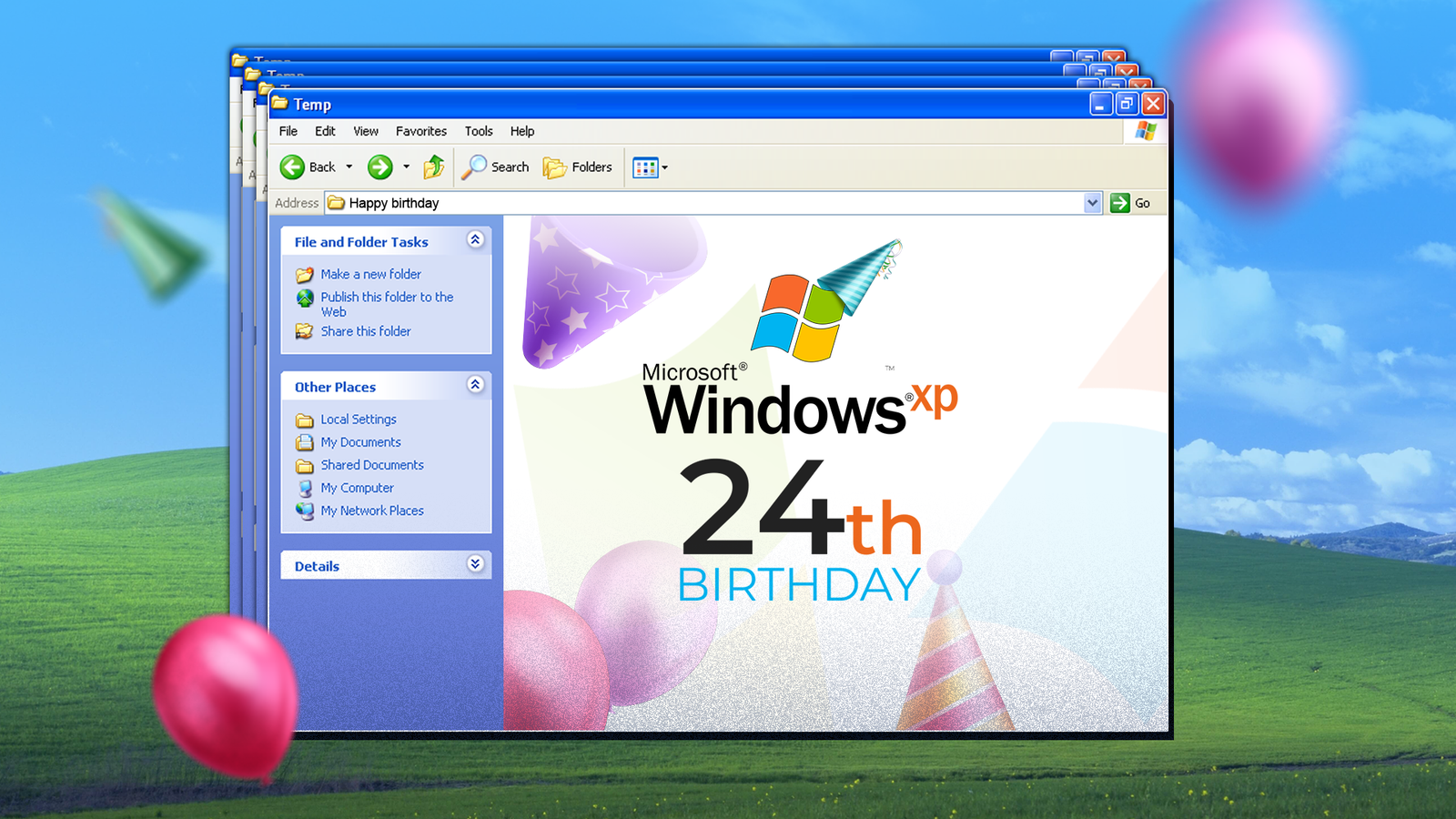
Task: Click inside the Address input field
Action: coord(637,203)
